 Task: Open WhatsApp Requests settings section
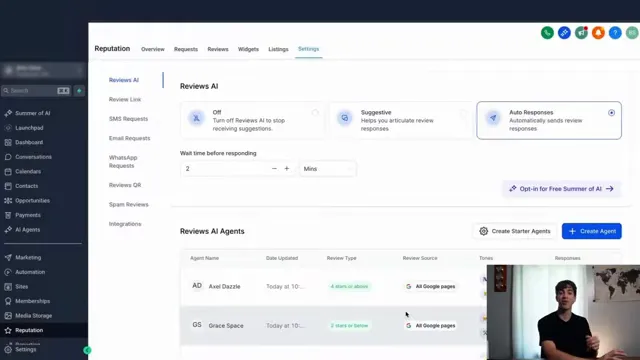pyautogui.click(x=123, y=162)
